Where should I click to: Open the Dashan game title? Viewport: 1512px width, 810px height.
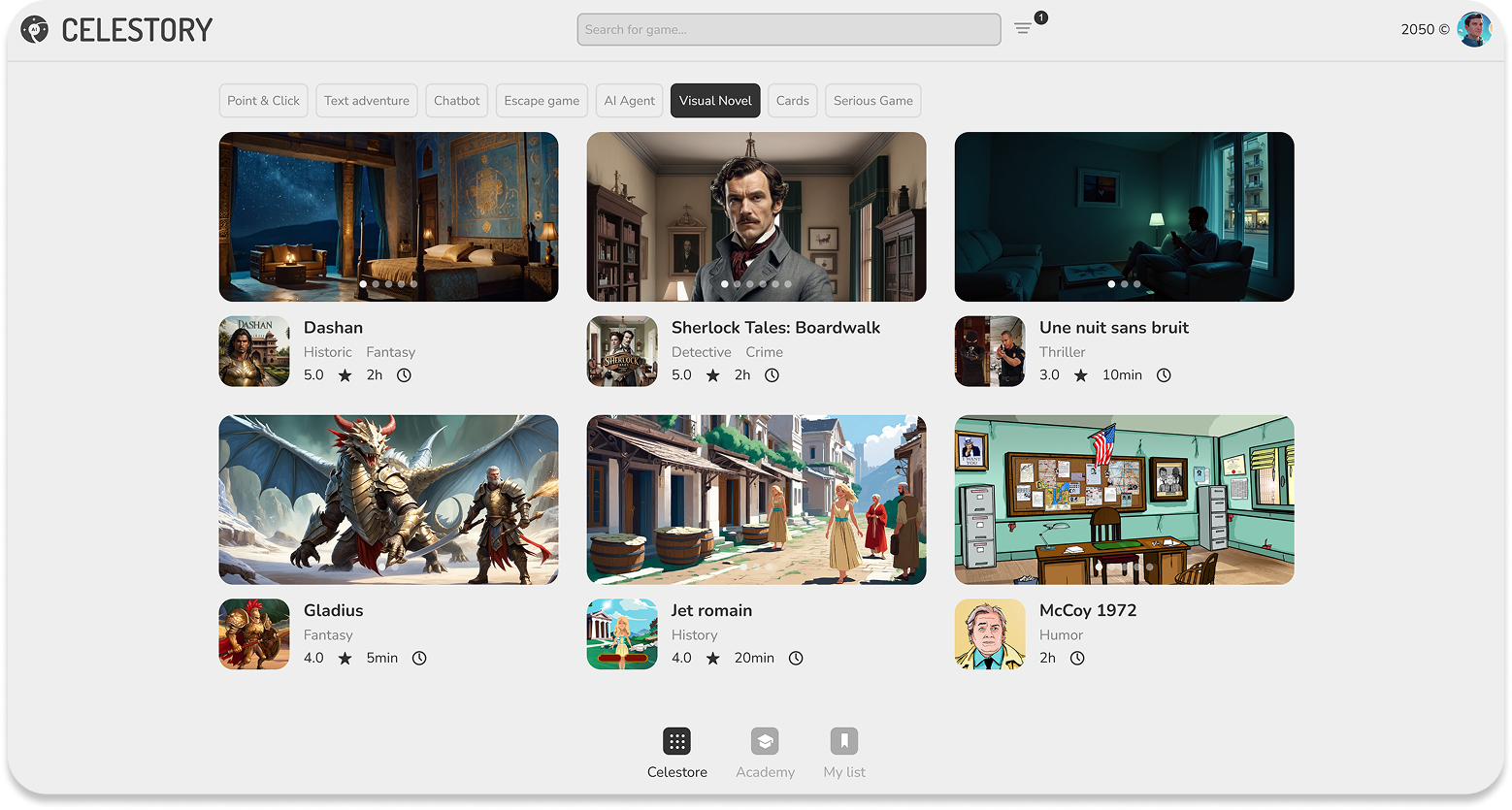(333, 328)
